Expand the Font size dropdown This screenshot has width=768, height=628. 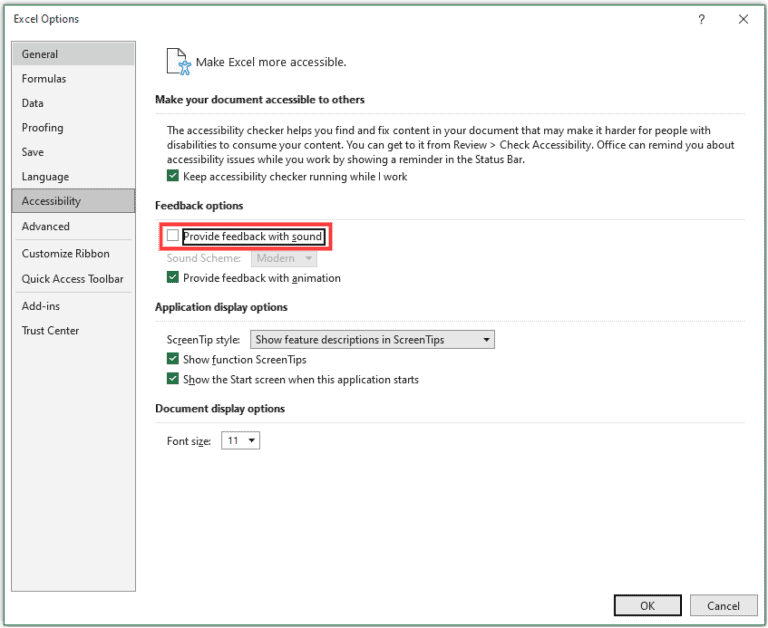point(240,440)
